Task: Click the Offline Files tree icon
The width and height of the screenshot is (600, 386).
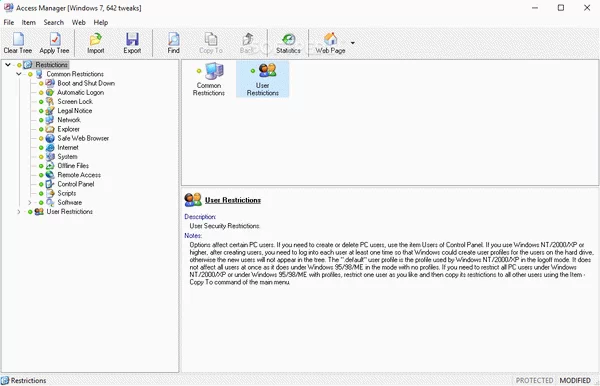Action: (x=50, y=166)
